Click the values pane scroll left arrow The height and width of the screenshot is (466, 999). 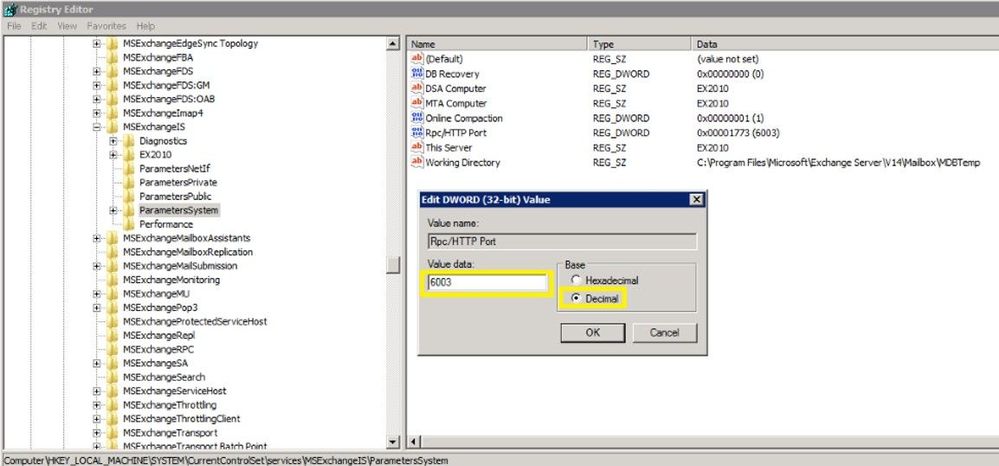(412, 442)
